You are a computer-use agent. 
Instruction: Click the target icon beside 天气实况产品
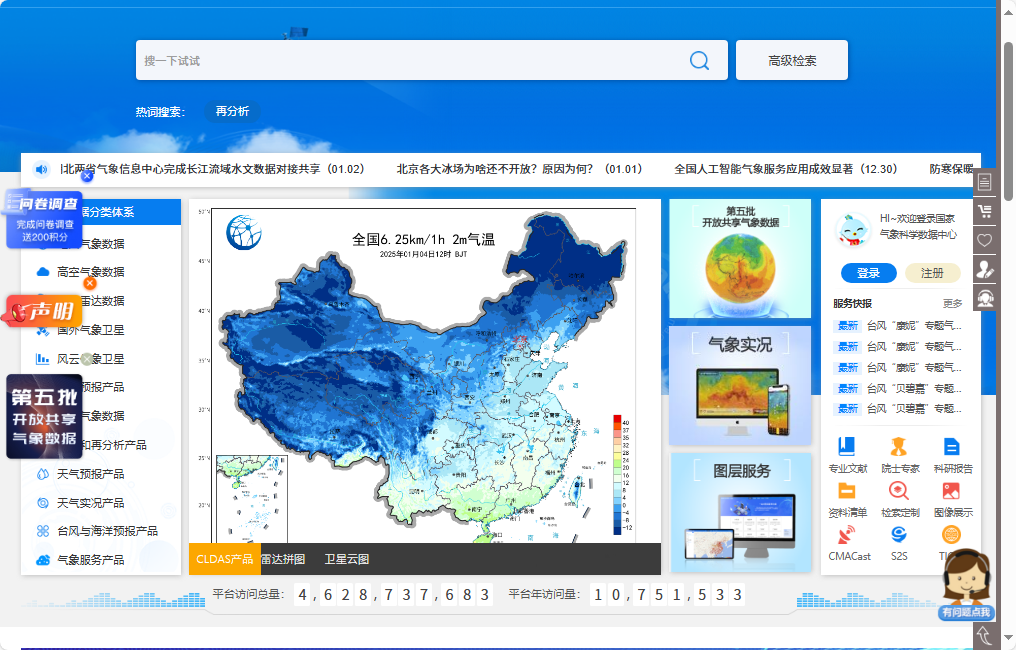click(x=43, y=503)
